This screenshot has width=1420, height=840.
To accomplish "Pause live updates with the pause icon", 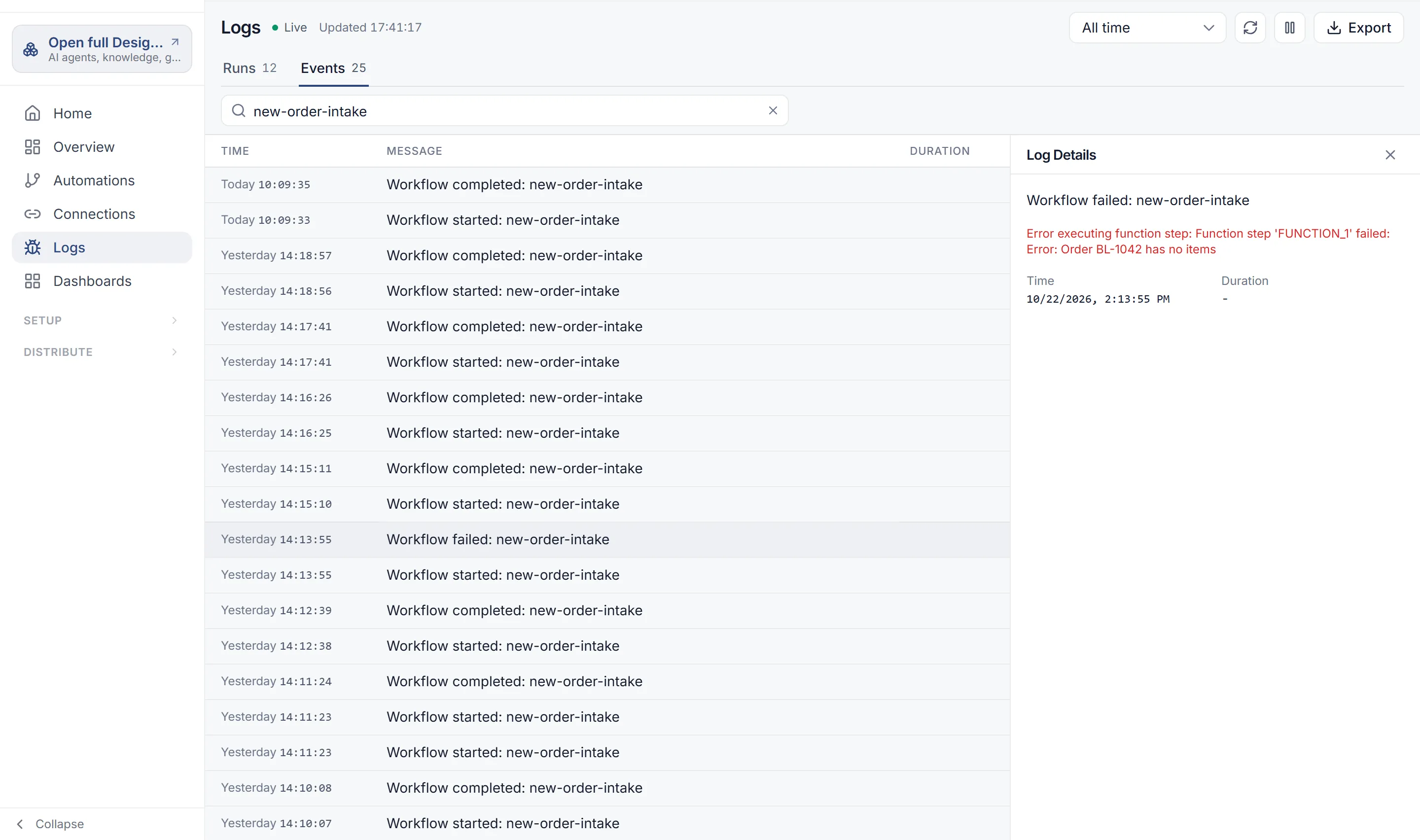I will [x=1289, y=28].
